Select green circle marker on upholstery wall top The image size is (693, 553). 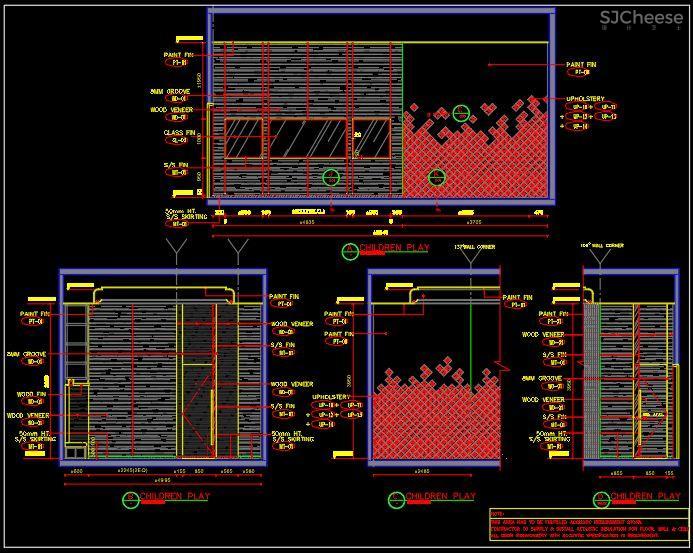coord(461,114)
